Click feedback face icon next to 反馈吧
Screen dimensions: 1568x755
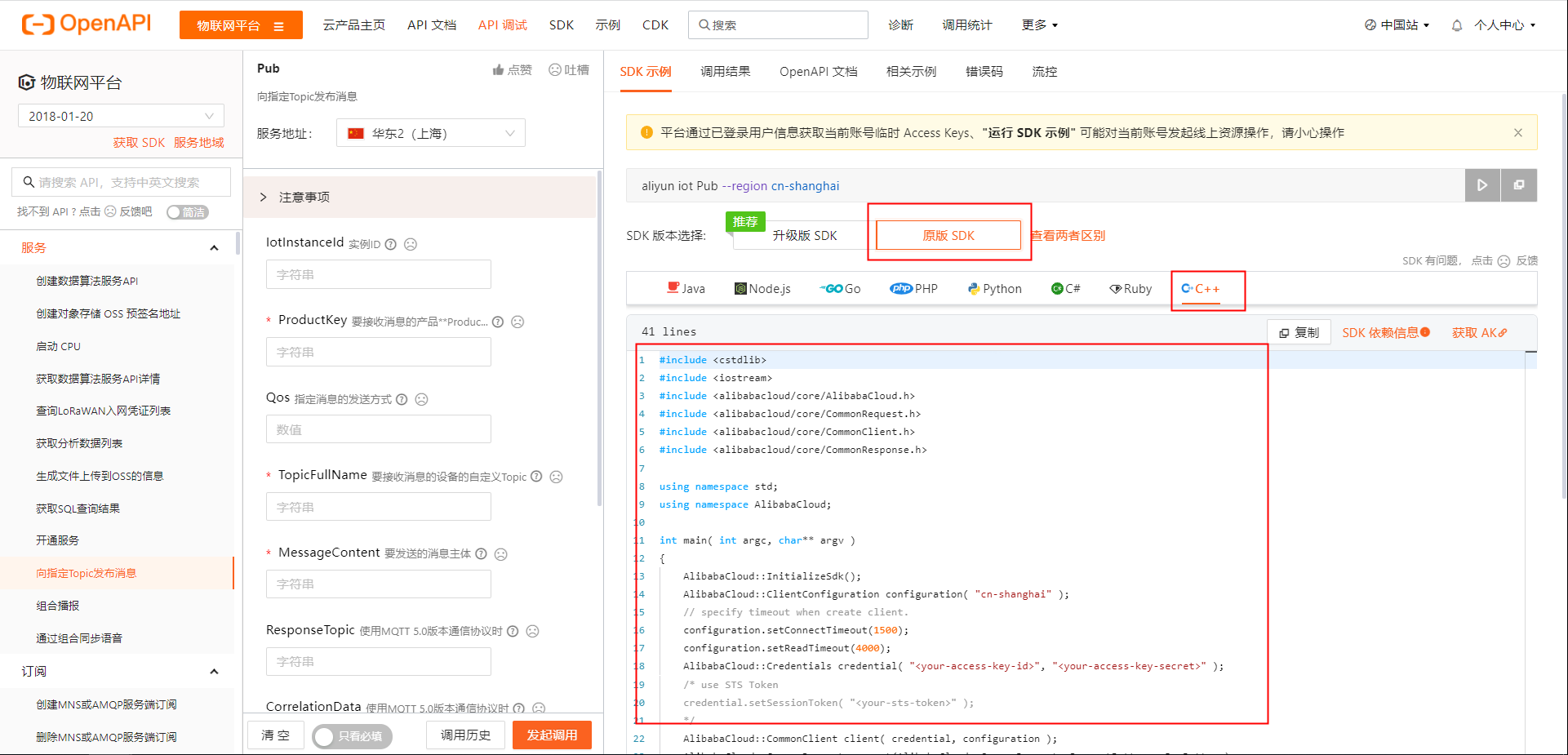pos(110,211)
